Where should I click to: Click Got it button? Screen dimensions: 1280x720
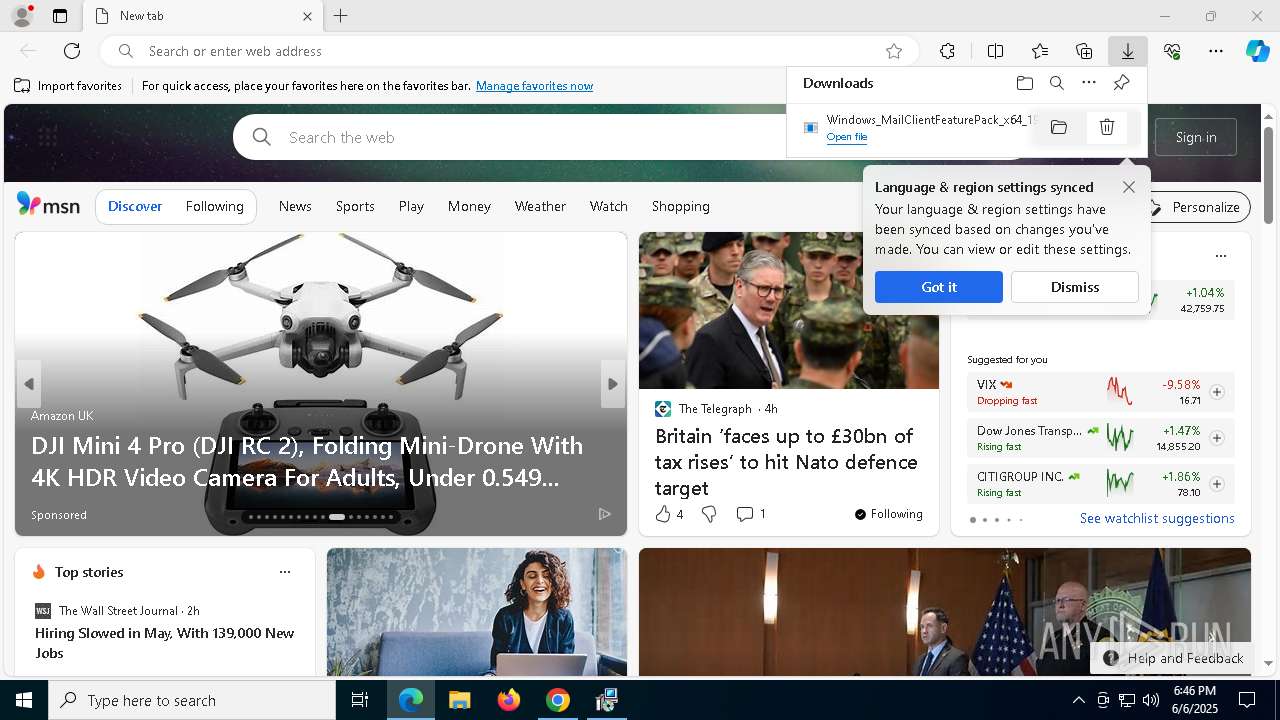(x=939, y=287)
